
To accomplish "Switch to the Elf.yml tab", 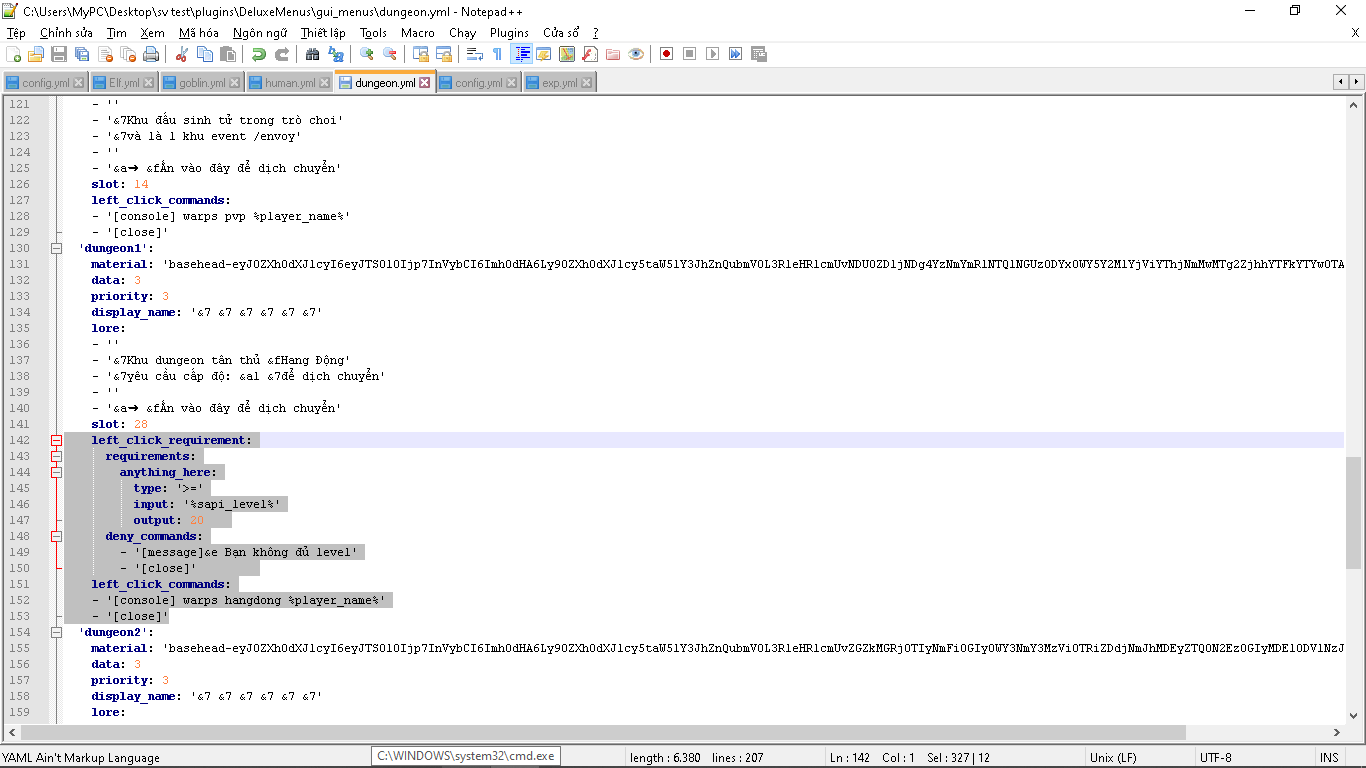I will tap(124, 83).
